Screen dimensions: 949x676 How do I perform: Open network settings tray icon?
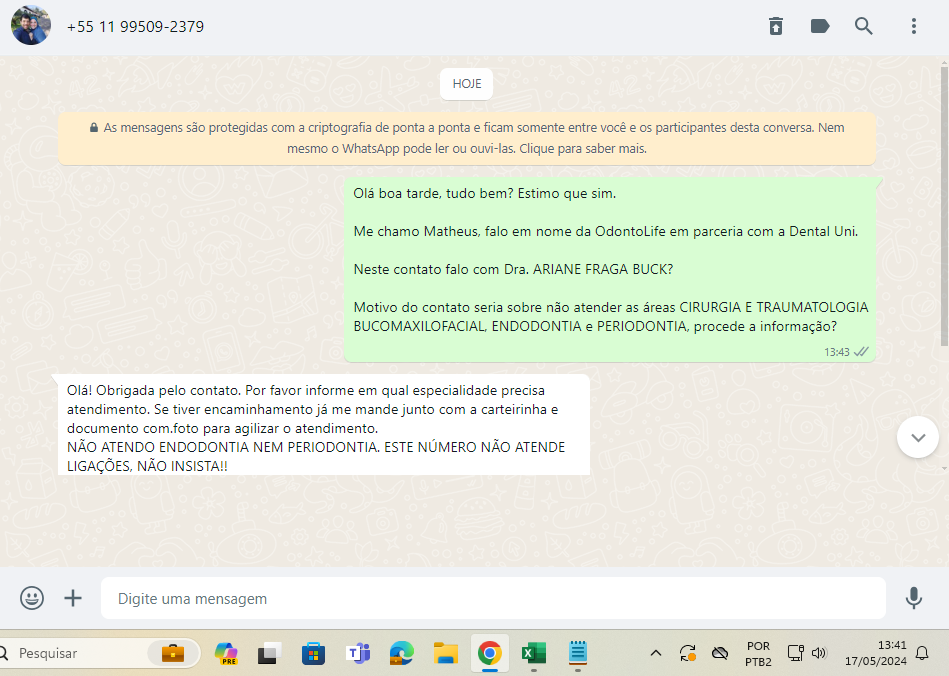tap(795, 653)
